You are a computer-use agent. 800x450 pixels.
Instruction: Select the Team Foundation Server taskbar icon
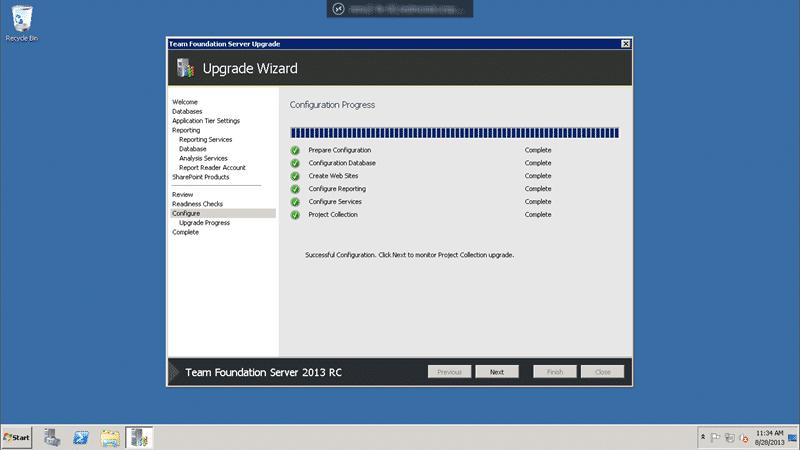[139, 438]
